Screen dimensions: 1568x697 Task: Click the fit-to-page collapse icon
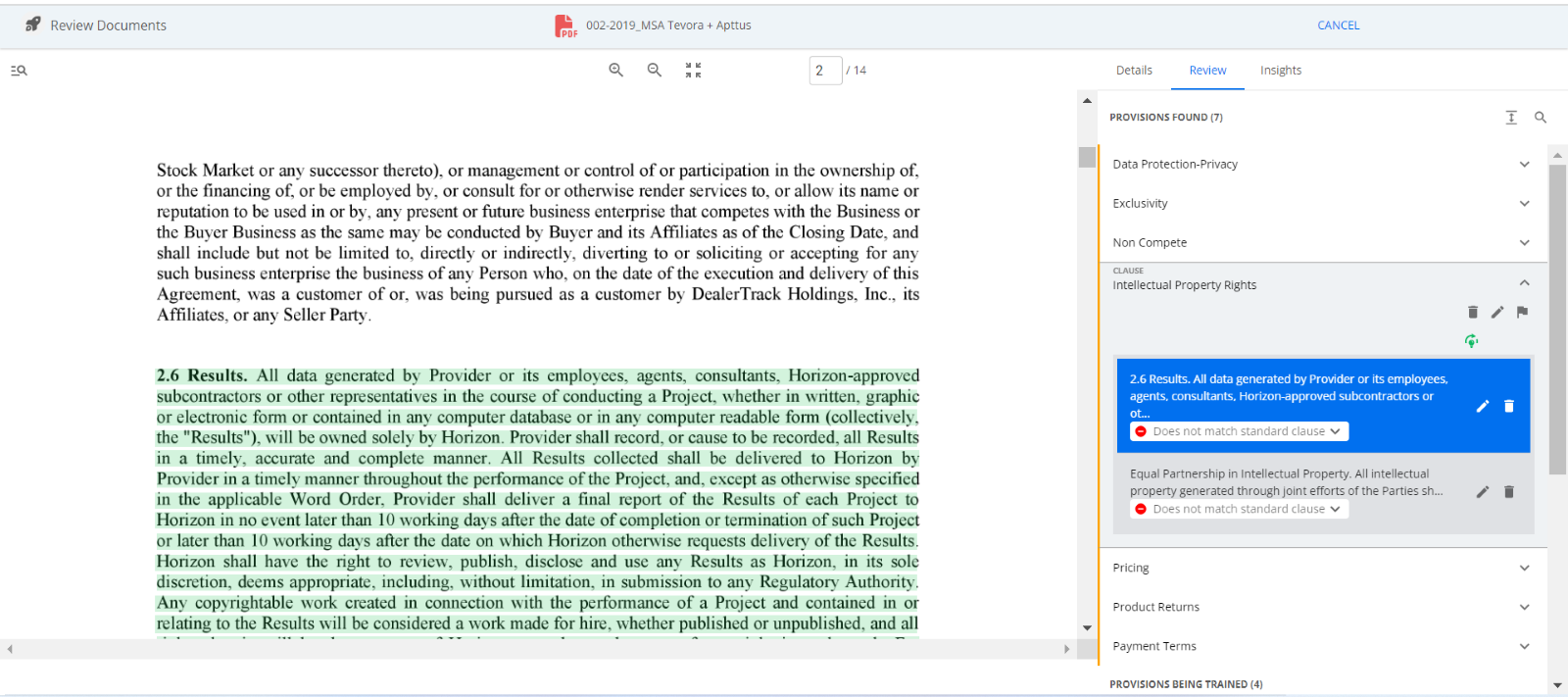pyautogui.click(x=693, y=71)
